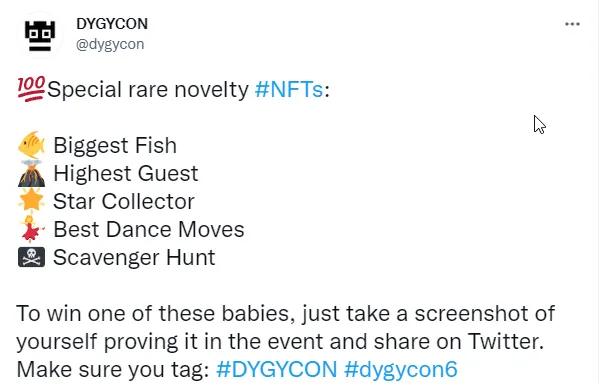
Task: Click the Scavenger Hunt text line
Action: (134, 257)
